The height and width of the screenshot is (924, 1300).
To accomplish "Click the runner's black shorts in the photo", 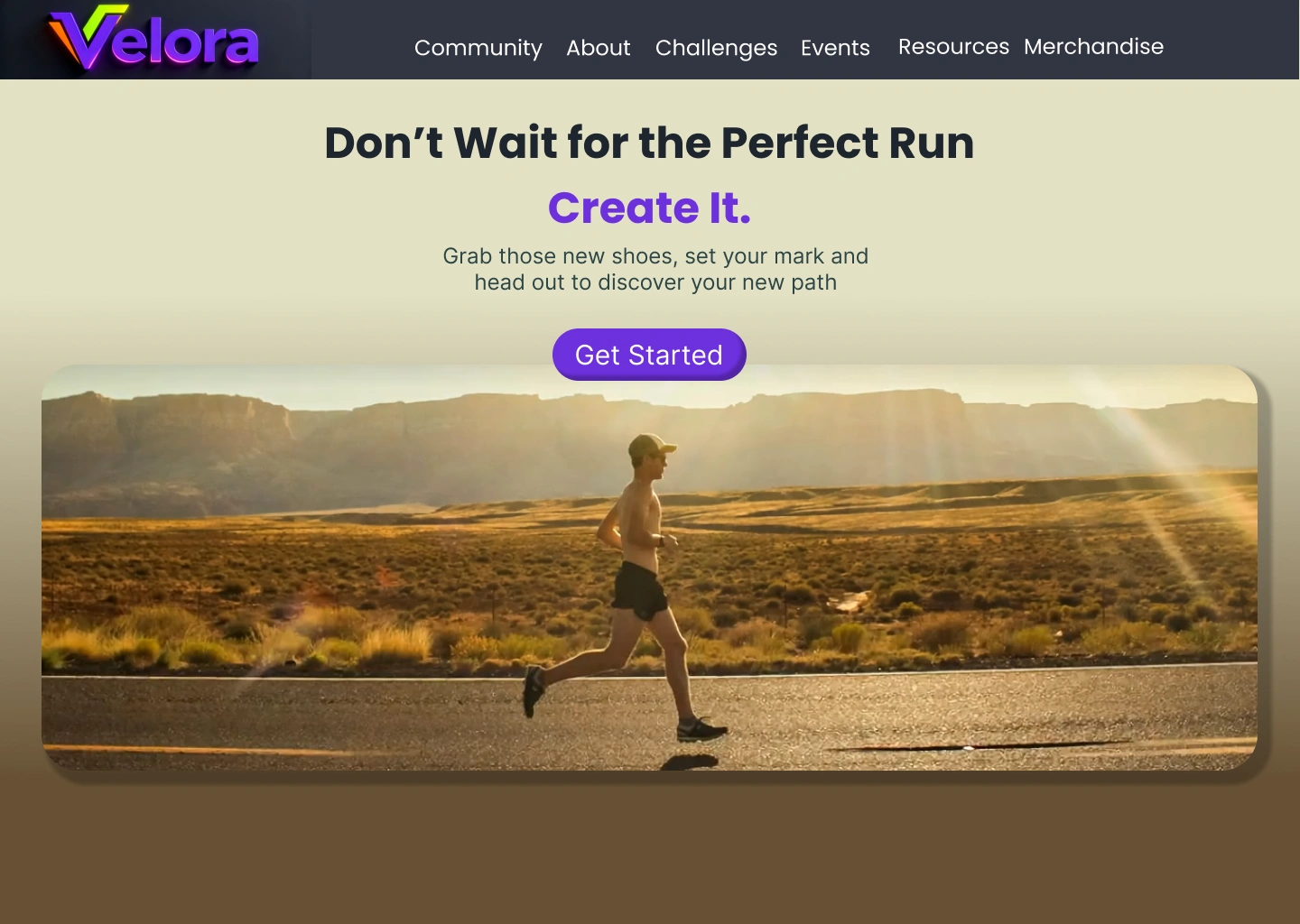I will 640,591.
